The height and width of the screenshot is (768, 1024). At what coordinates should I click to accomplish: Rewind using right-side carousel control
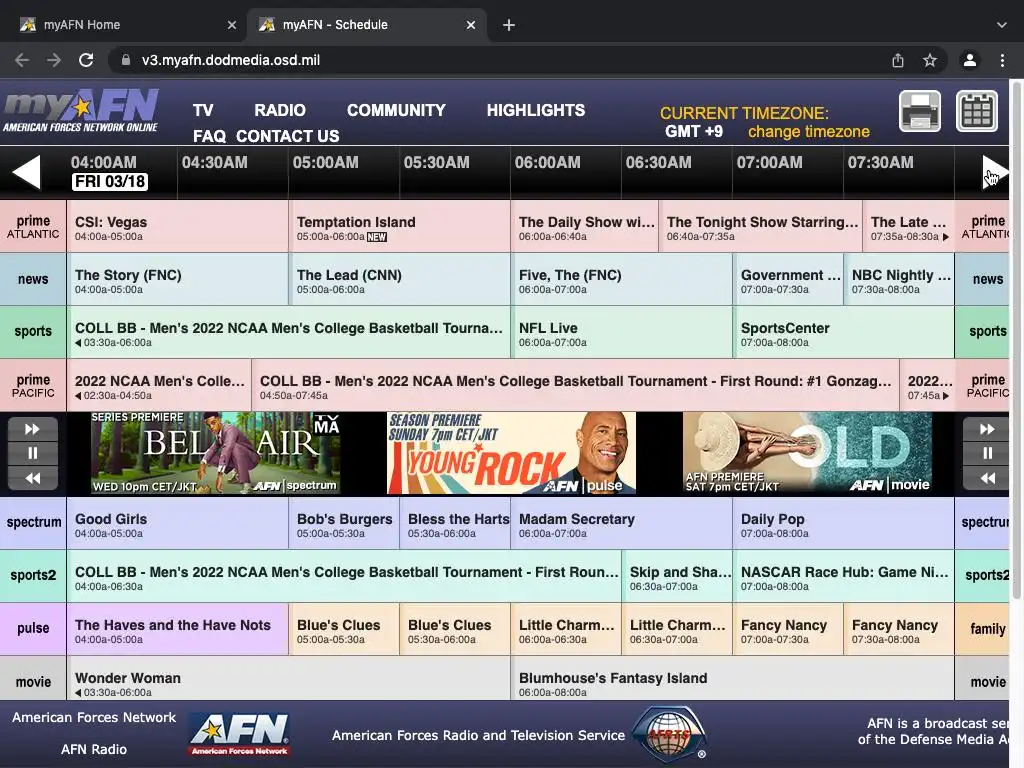pyautogui.click(x=987, y=478)
